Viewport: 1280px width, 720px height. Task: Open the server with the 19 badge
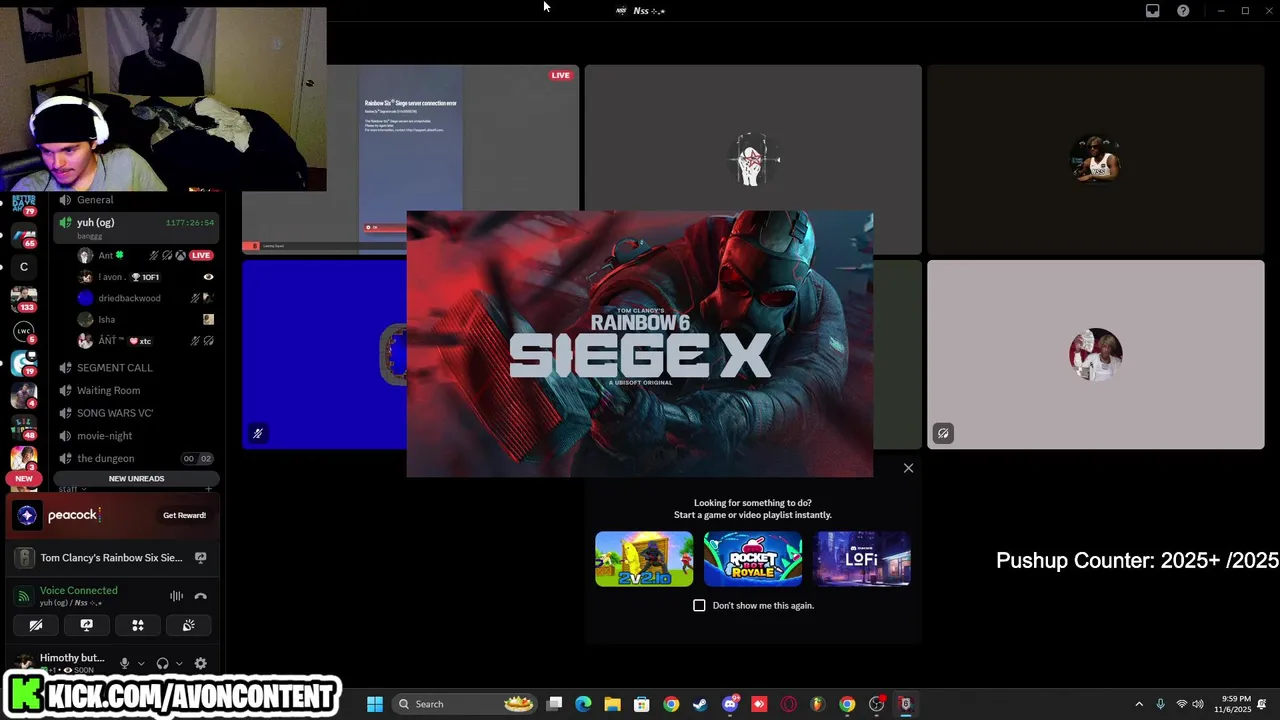coord(23,363)
